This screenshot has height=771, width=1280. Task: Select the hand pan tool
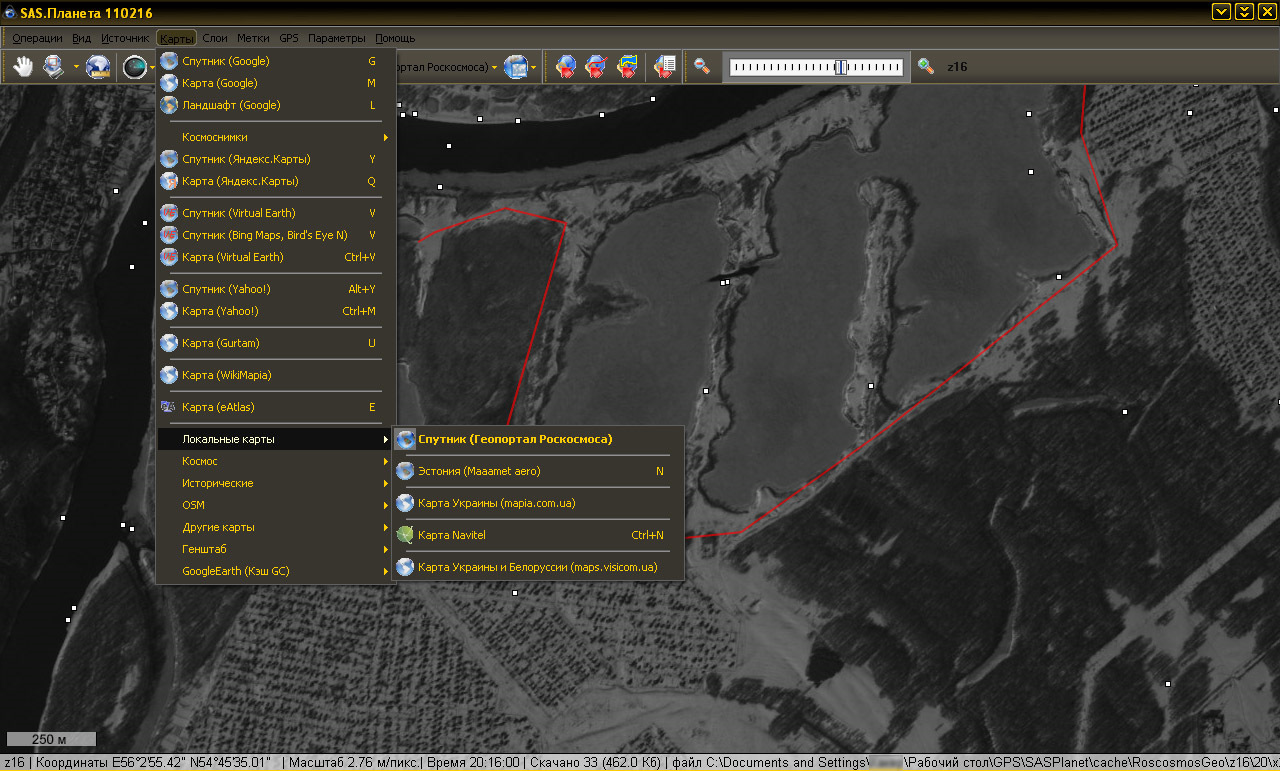23,67
